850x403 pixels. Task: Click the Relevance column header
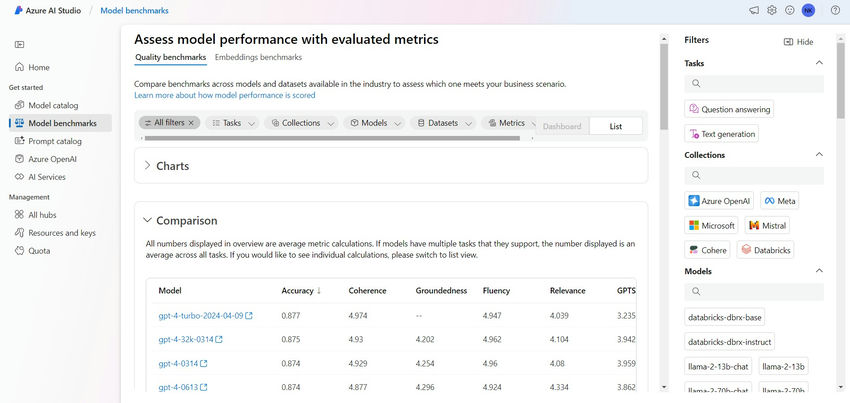click(x=567, y=291)
